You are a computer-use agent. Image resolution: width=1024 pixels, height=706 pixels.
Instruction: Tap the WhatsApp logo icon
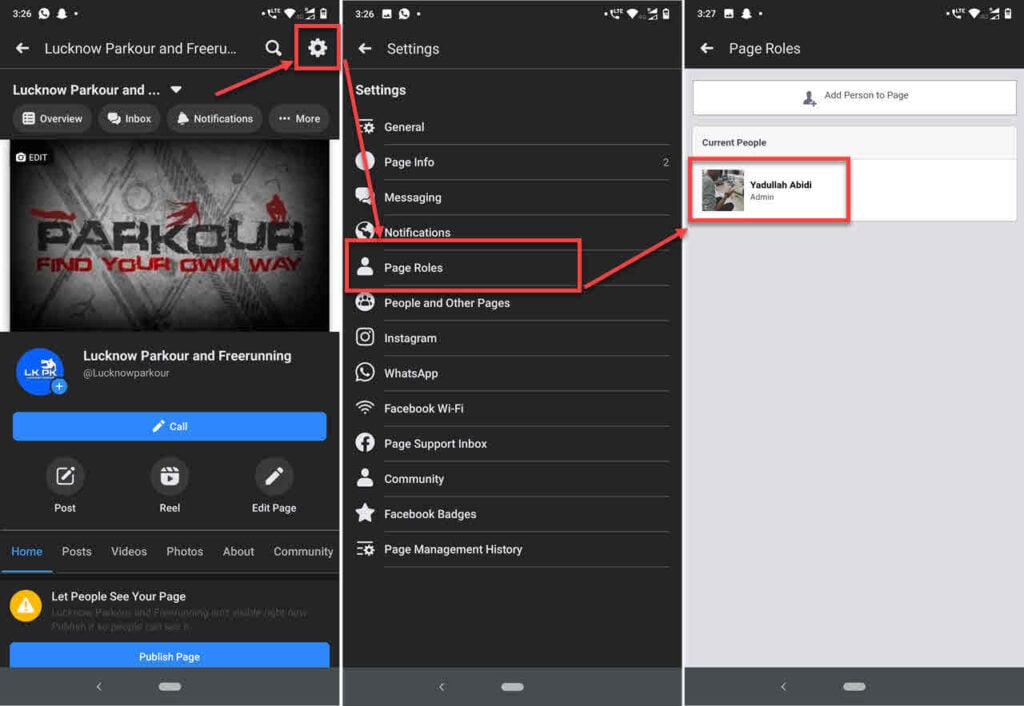pos(365,372)
